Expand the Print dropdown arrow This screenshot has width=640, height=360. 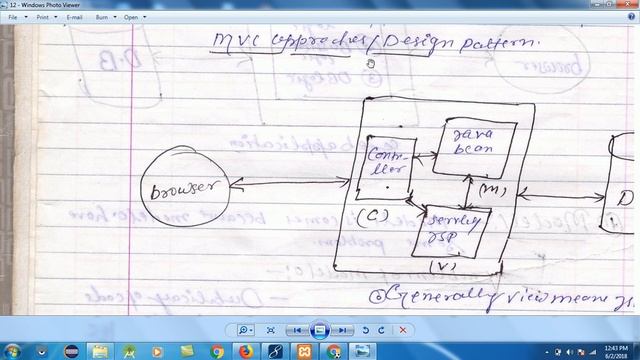click(x=56, y=18)
